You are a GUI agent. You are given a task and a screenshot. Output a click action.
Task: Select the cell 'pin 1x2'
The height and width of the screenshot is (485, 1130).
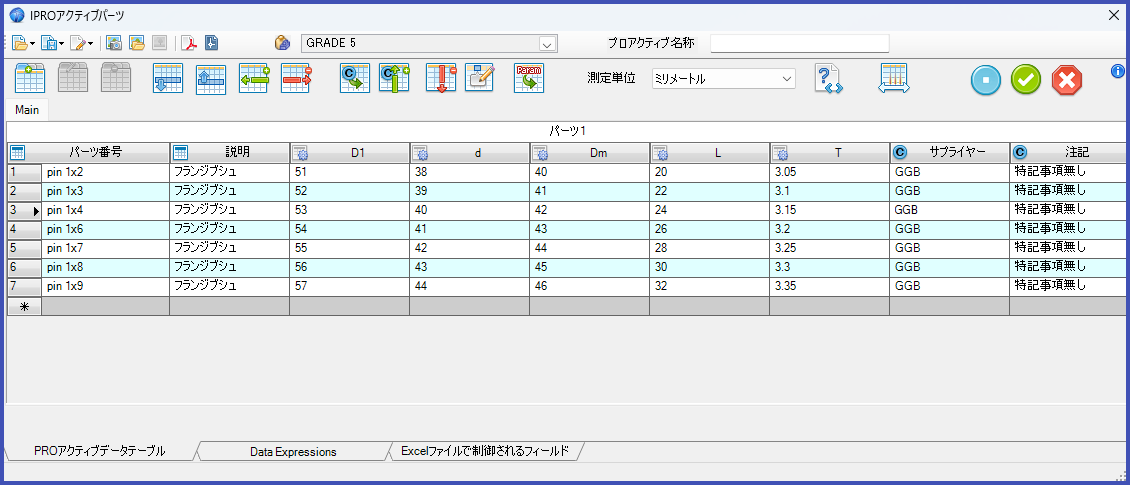click(106, 172)
